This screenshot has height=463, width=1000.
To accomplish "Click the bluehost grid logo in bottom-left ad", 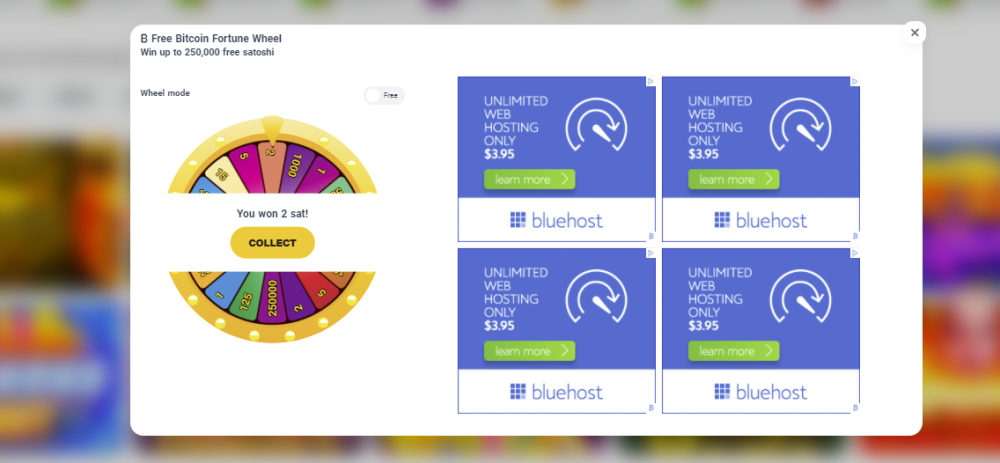I will (518, 391).
